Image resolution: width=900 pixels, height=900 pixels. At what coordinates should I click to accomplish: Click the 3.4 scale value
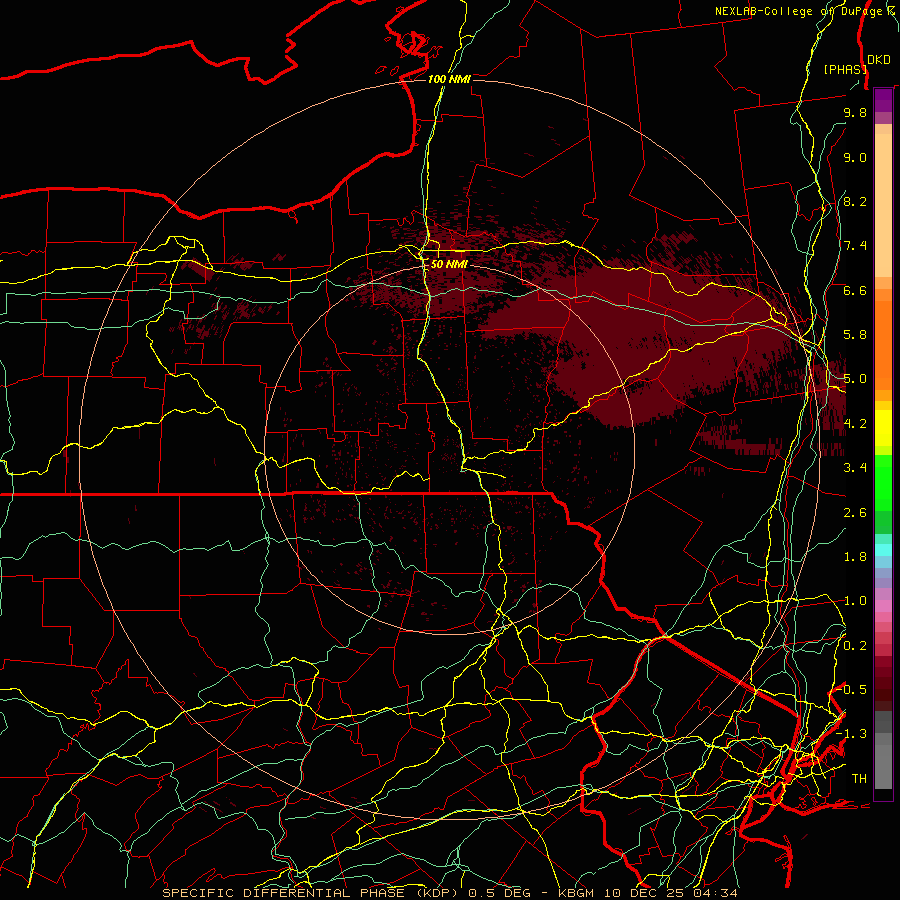click(x=855, y=468)
